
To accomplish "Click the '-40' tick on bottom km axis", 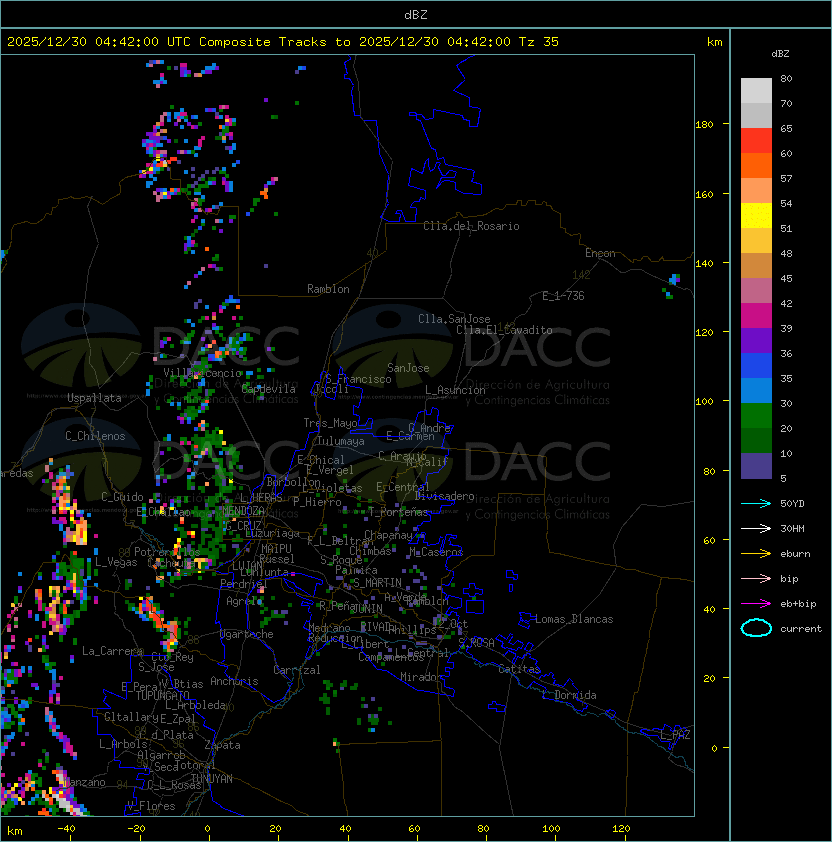I will 66,829.
